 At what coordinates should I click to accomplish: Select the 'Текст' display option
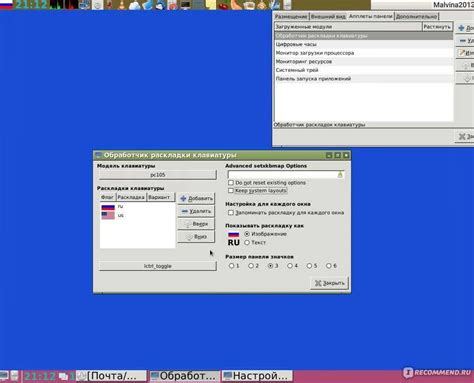tap(247, 242)
